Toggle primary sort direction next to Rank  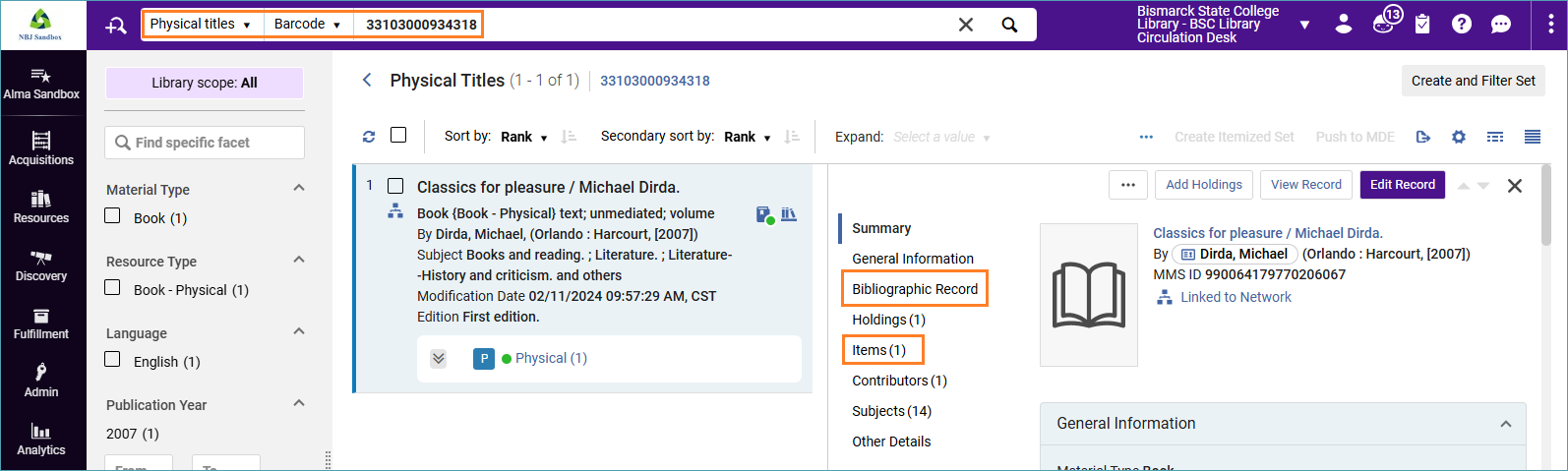tap(569, 137)
